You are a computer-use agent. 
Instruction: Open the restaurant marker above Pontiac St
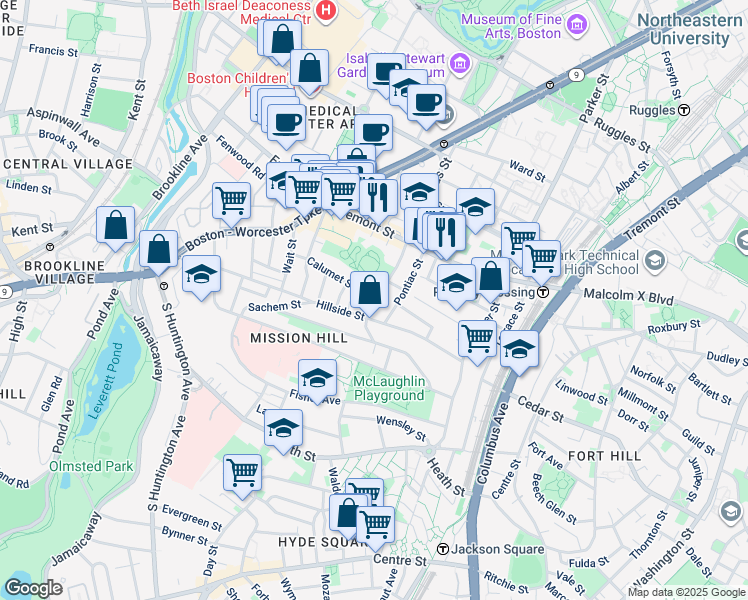click(446, 235)
